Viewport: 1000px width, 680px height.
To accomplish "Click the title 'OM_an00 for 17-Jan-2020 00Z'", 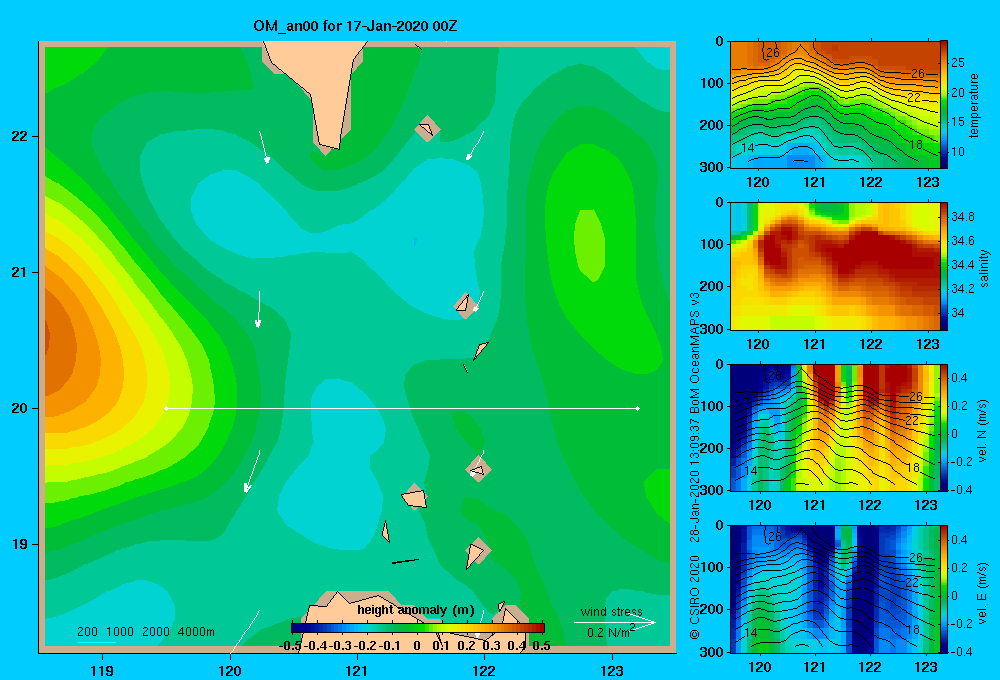I will click(x=355, y=26).
